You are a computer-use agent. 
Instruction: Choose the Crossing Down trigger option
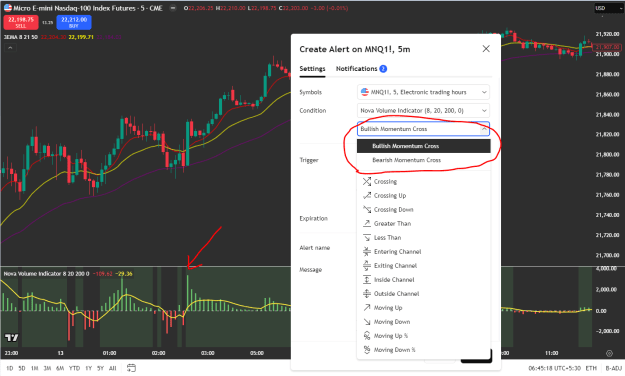tap(424, 209)
